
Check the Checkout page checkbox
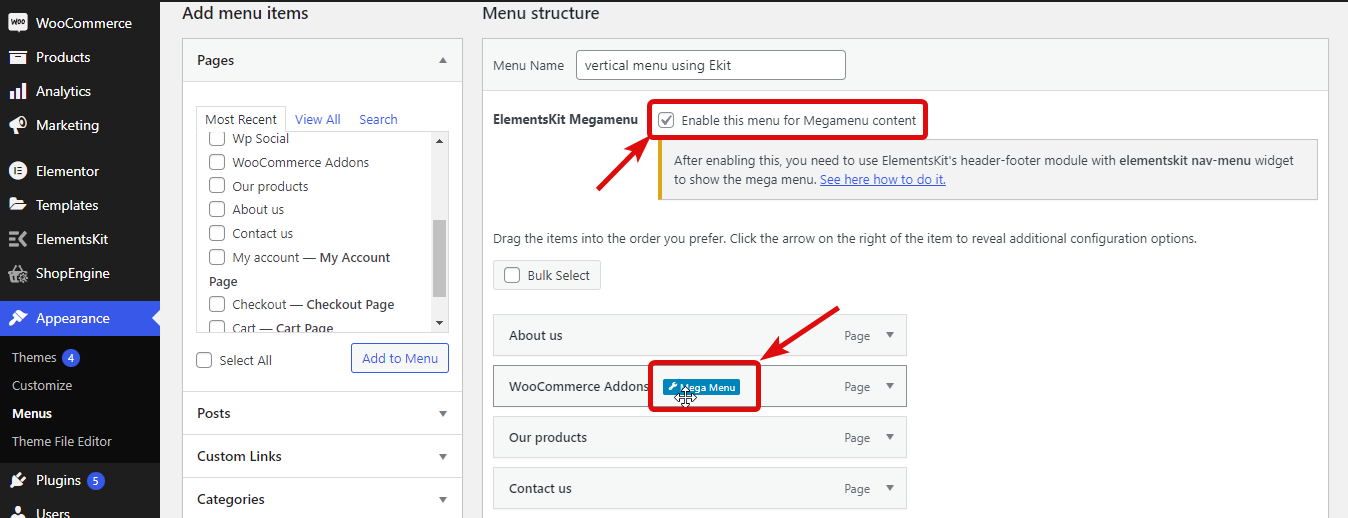tap(216, 304)
